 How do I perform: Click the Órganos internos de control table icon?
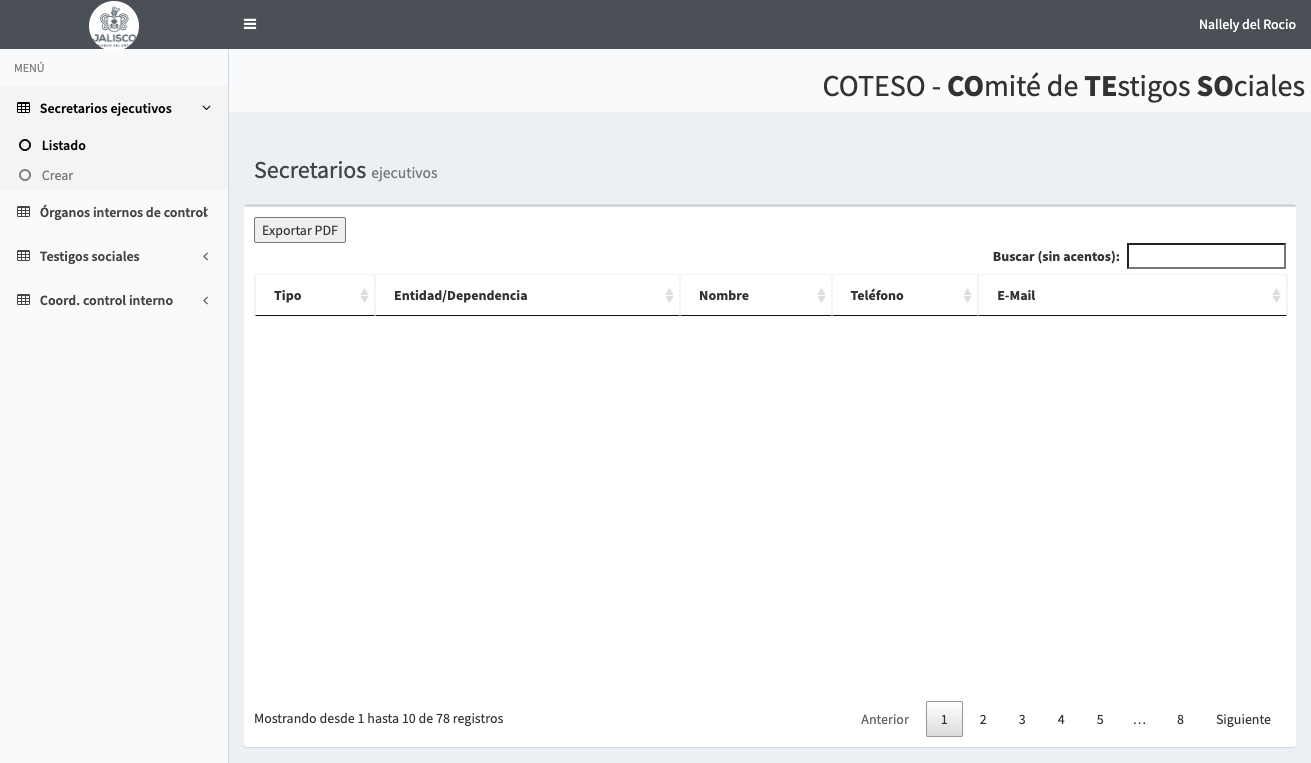click(x=24, y=212)
